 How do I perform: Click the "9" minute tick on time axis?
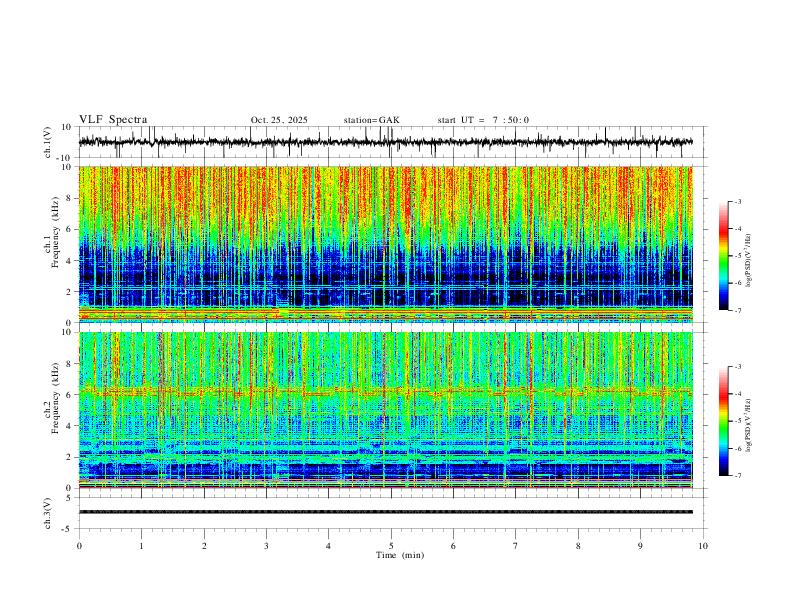(640, 546)
